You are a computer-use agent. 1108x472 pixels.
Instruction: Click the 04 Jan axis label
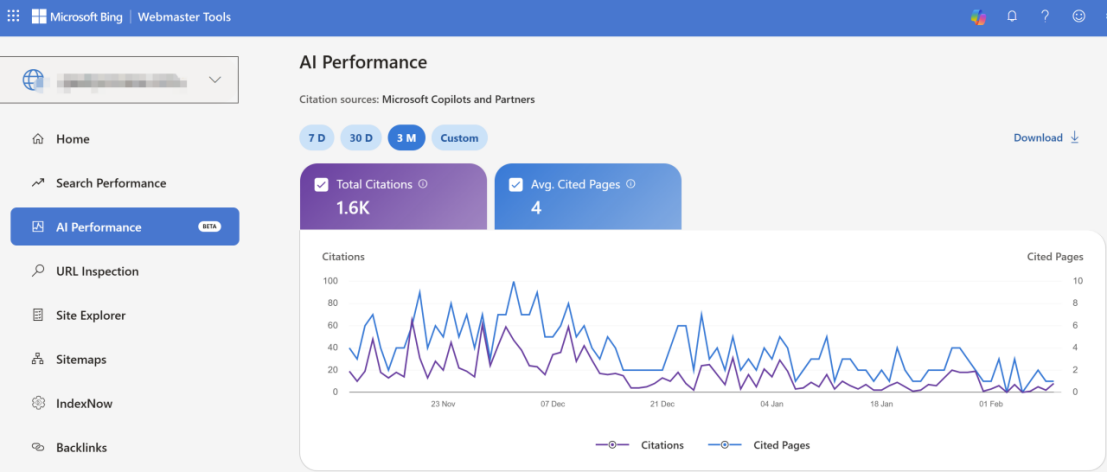772,404
